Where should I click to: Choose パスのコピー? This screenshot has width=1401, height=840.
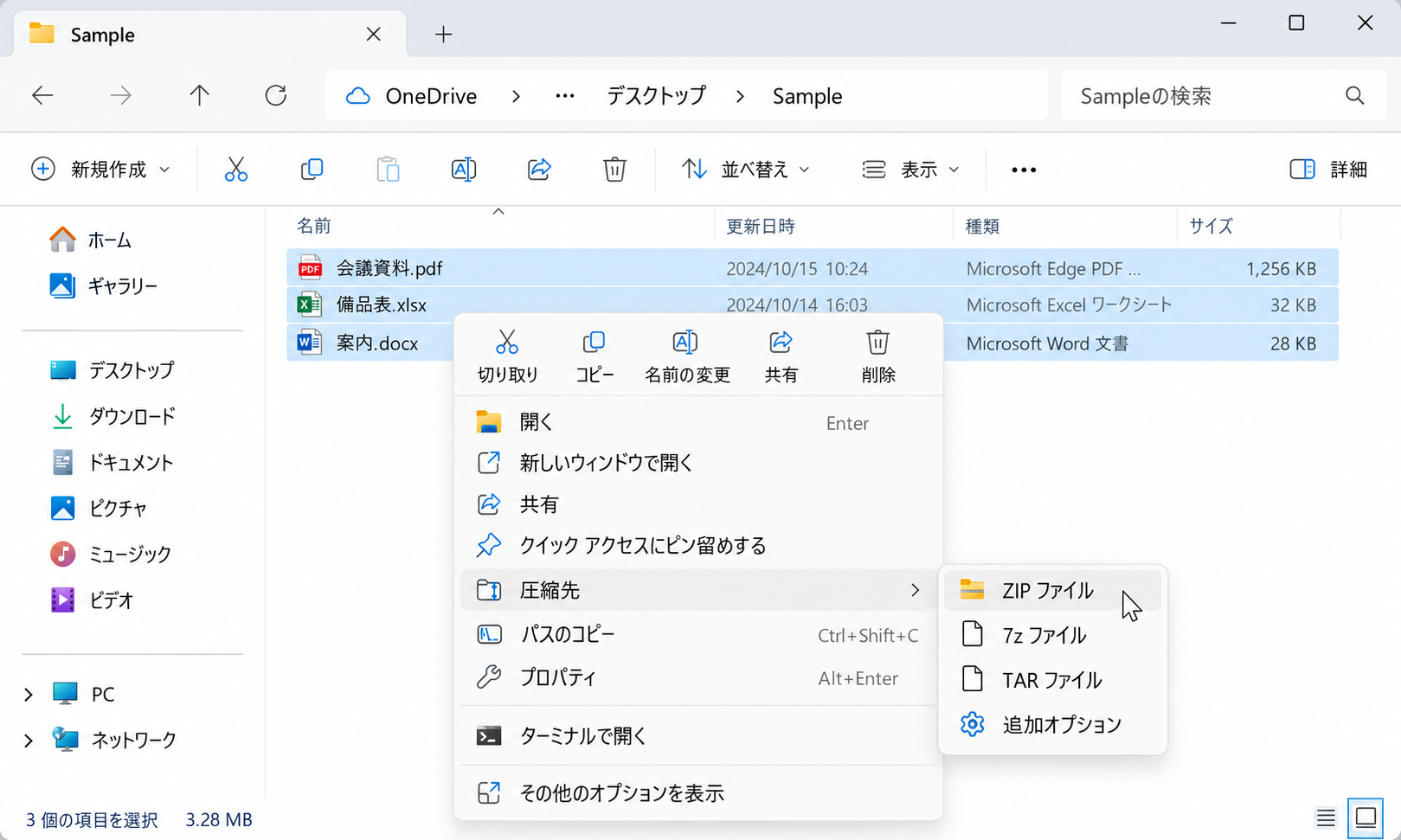[x=698, y=635]
